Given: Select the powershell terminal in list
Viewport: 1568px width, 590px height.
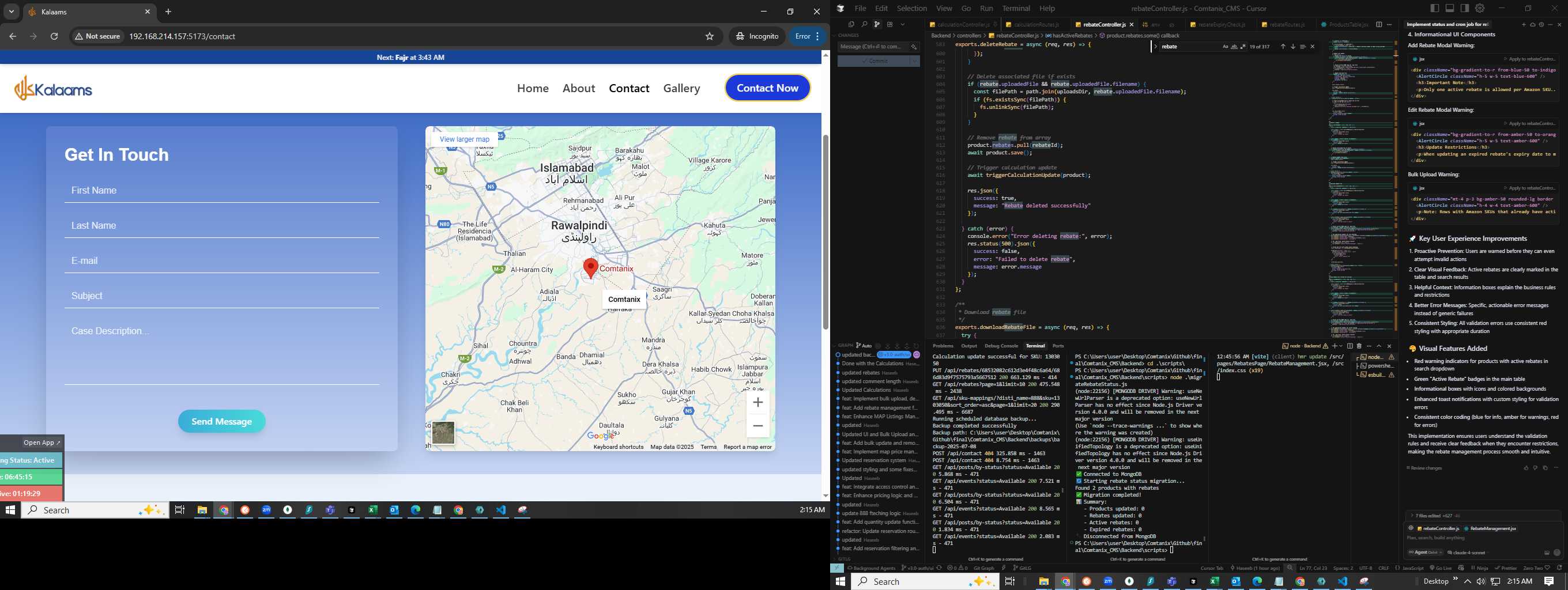Looking at the screenshot, I should [x=1376, y=366].
